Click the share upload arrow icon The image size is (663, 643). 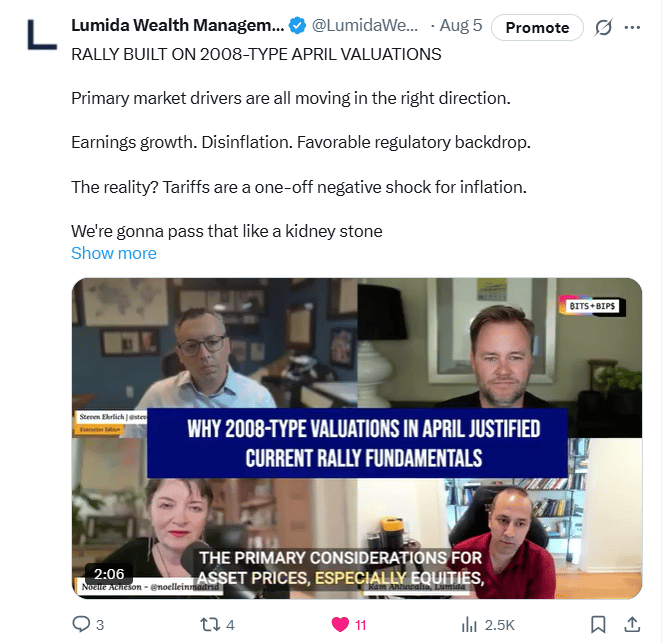[632, 624]
